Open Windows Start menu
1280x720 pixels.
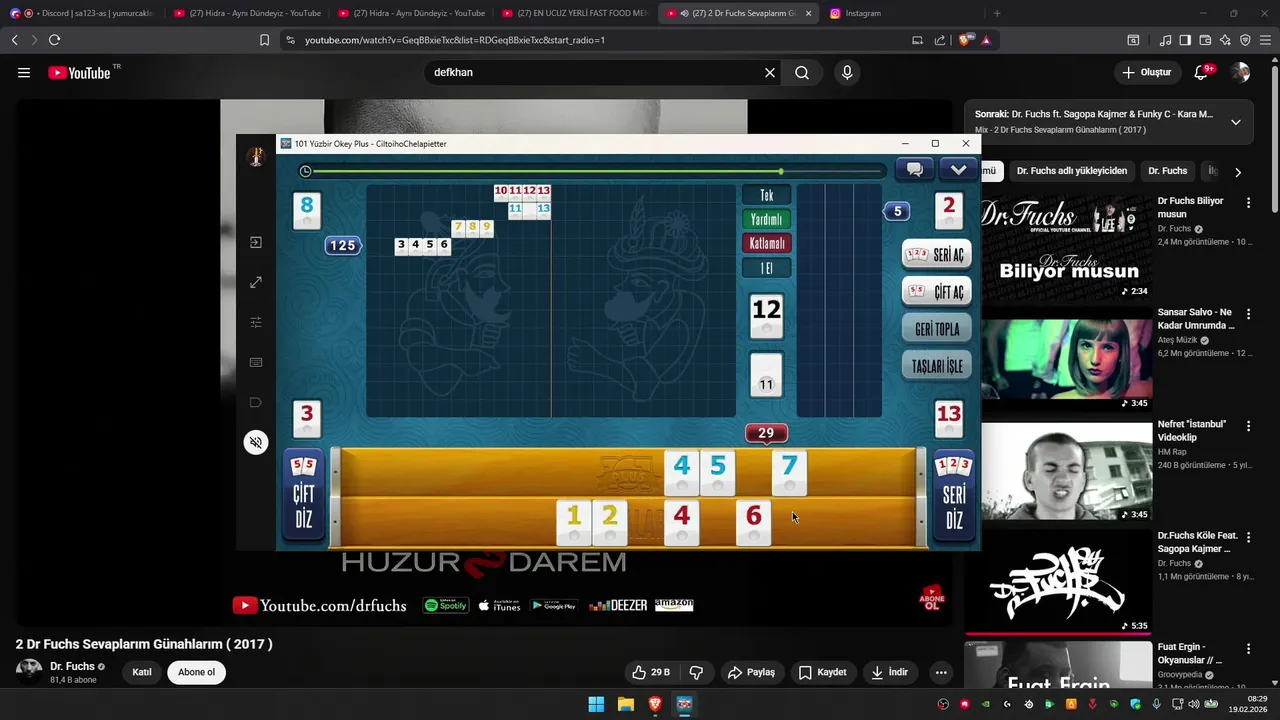tap(596, 704)
